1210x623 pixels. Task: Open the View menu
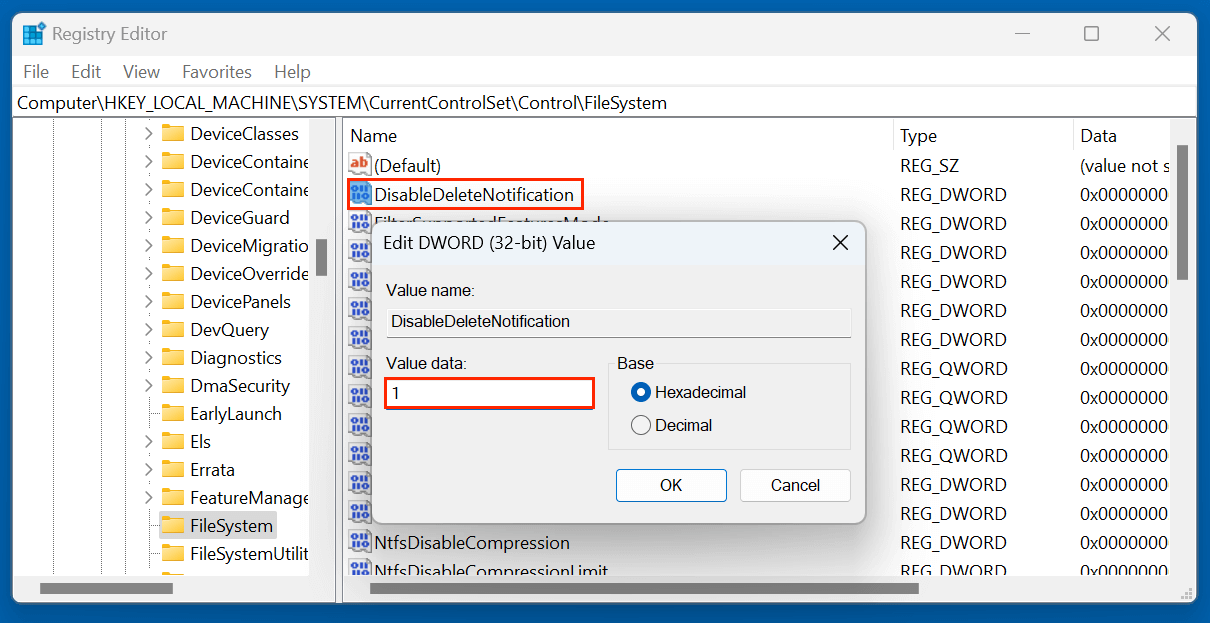[x=140, y=71]
